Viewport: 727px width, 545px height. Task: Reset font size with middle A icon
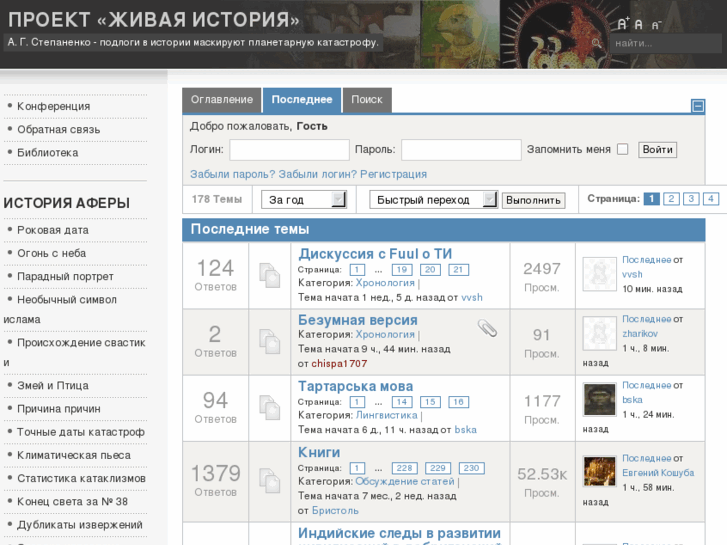point(638,25)
